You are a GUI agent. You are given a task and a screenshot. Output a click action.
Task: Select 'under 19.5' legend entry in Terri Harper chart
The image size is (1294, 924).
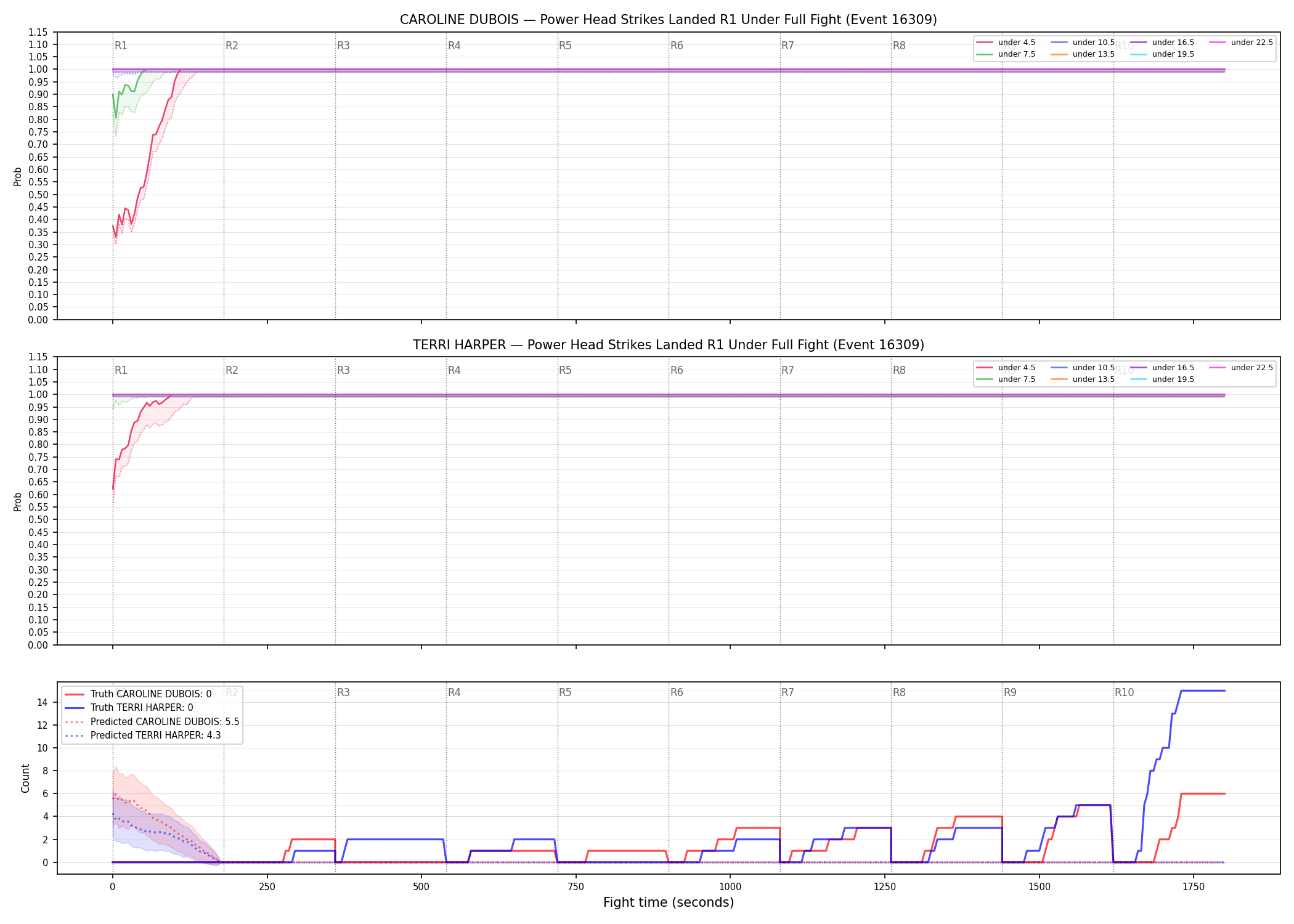(1162, 379)
